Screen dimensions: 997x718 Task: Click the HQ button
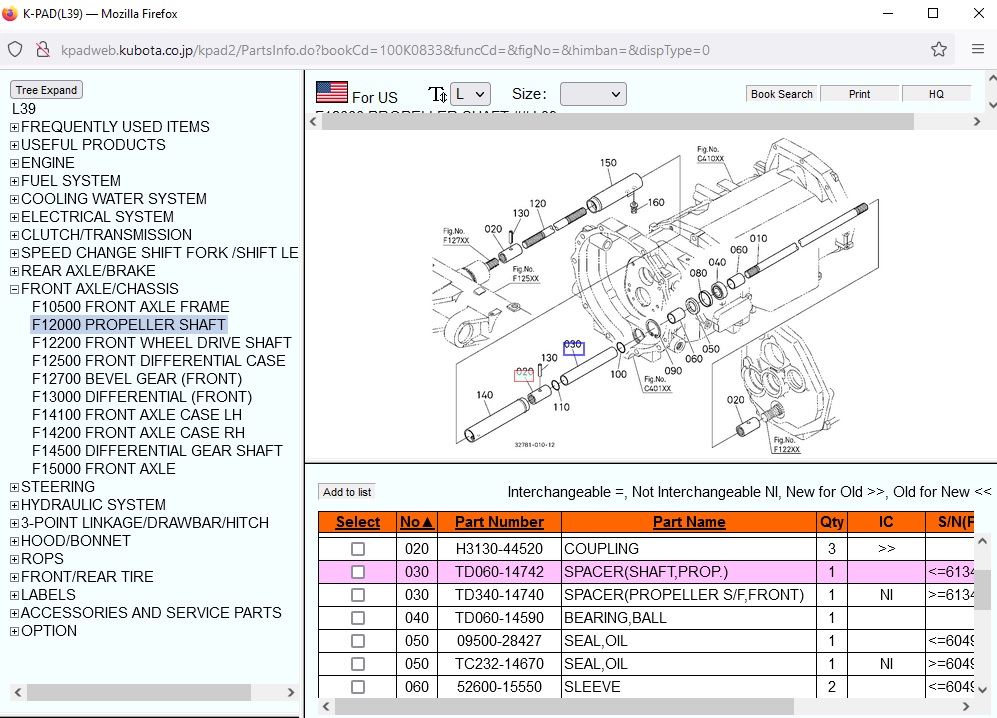click(936, 94)
